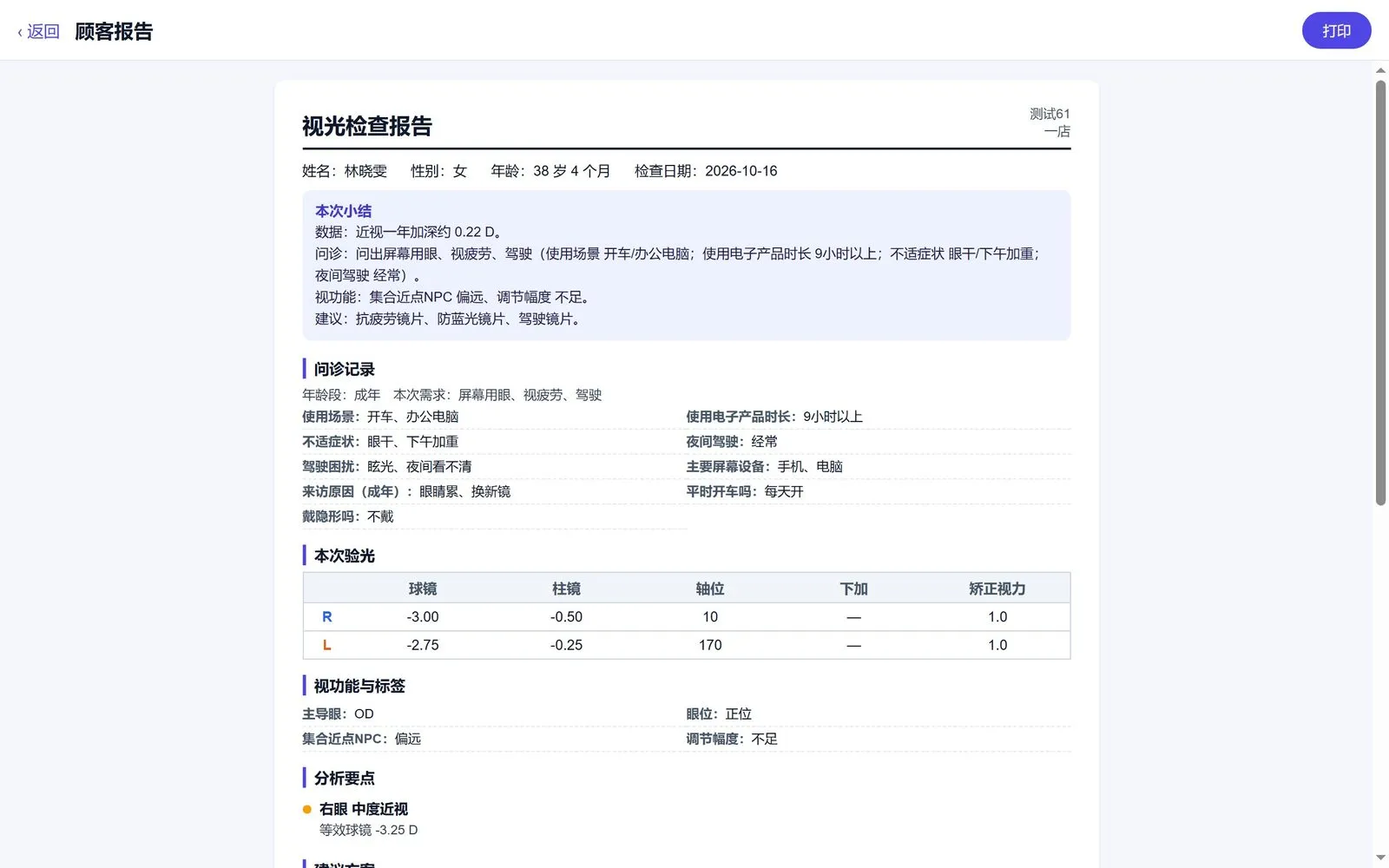The width and height of the screenshot is (1389, 868).
Task: Click the scrollbar up arrow
Action: 1380,70
